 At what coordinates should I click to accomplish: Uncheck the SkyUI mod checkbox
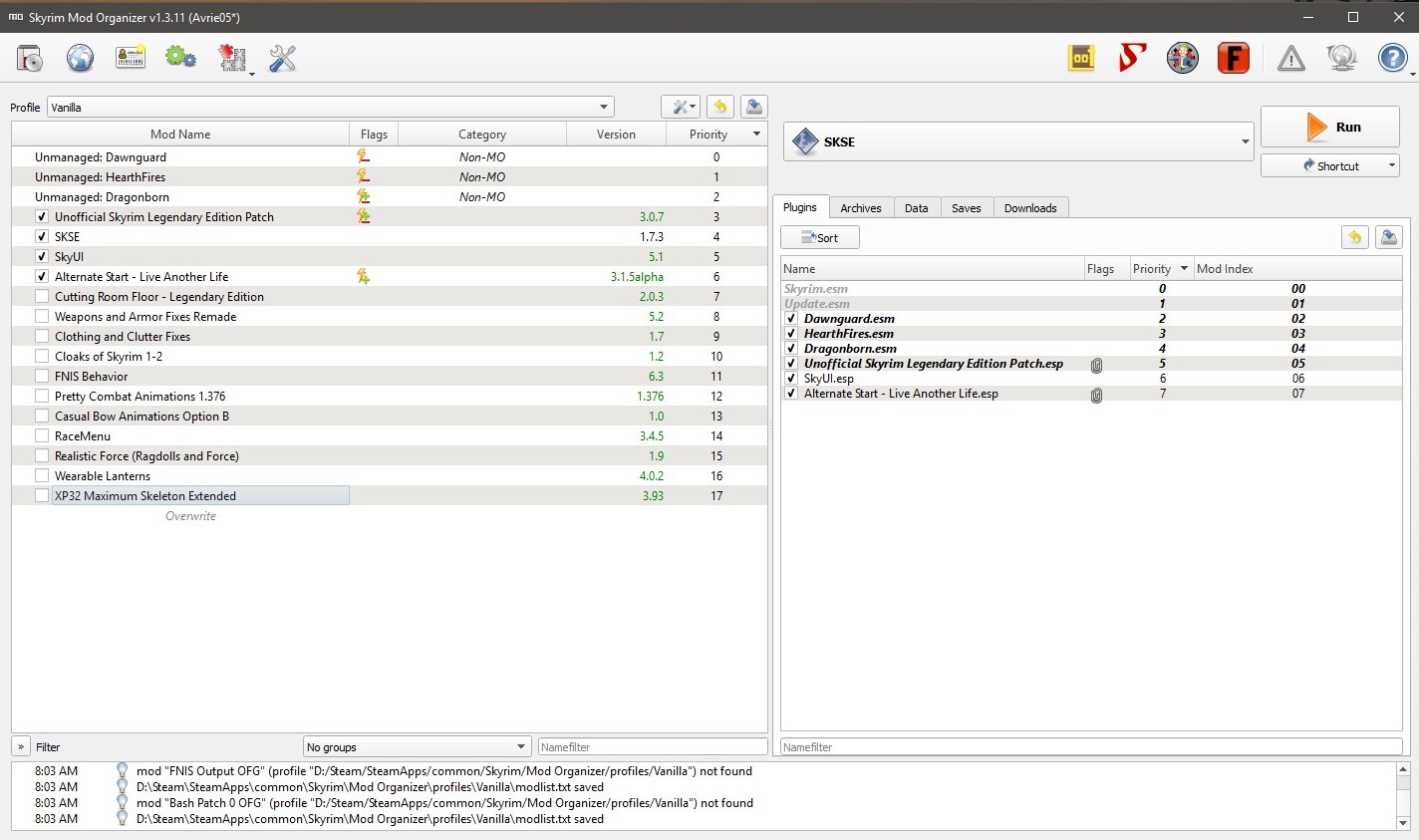[x=42, y=257]
